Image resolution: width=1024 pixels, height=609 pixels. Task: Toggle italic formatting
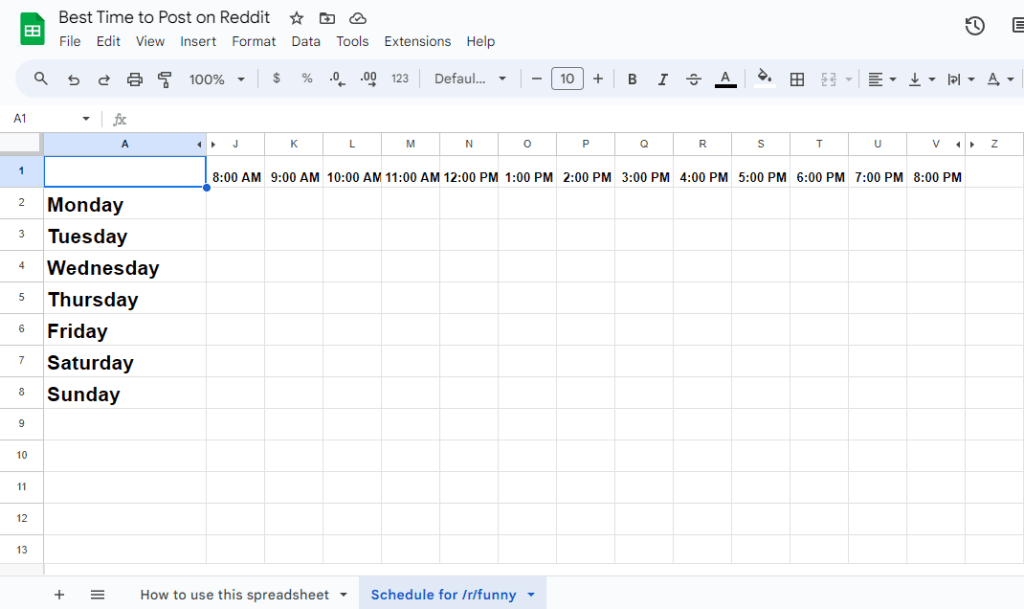[x=662, y=78]
